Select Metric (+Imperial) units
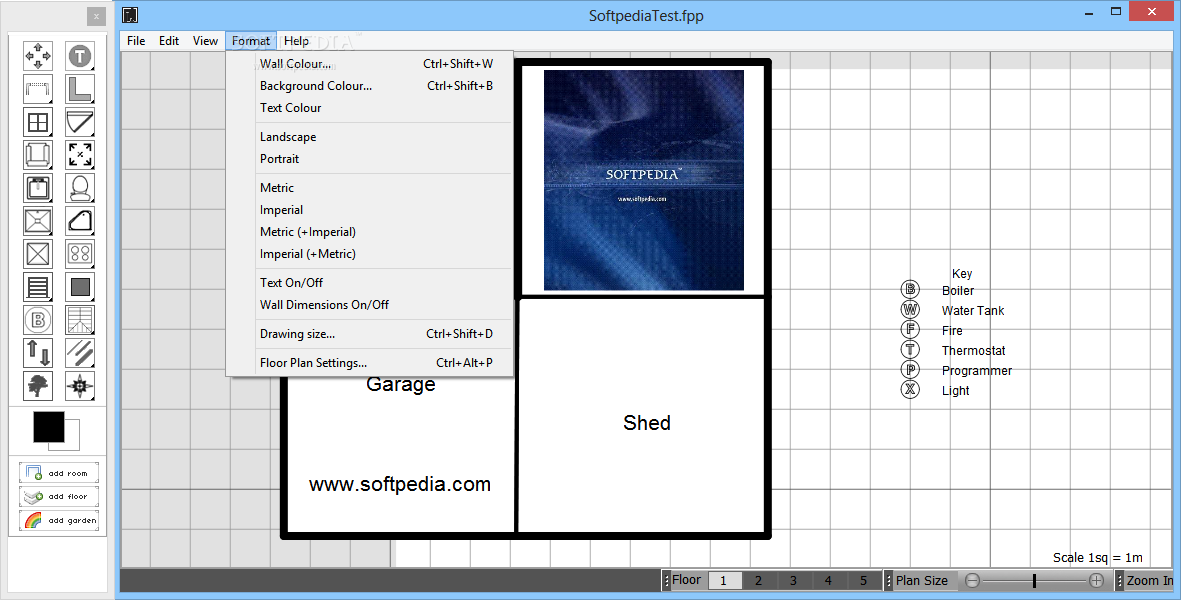 370,232
